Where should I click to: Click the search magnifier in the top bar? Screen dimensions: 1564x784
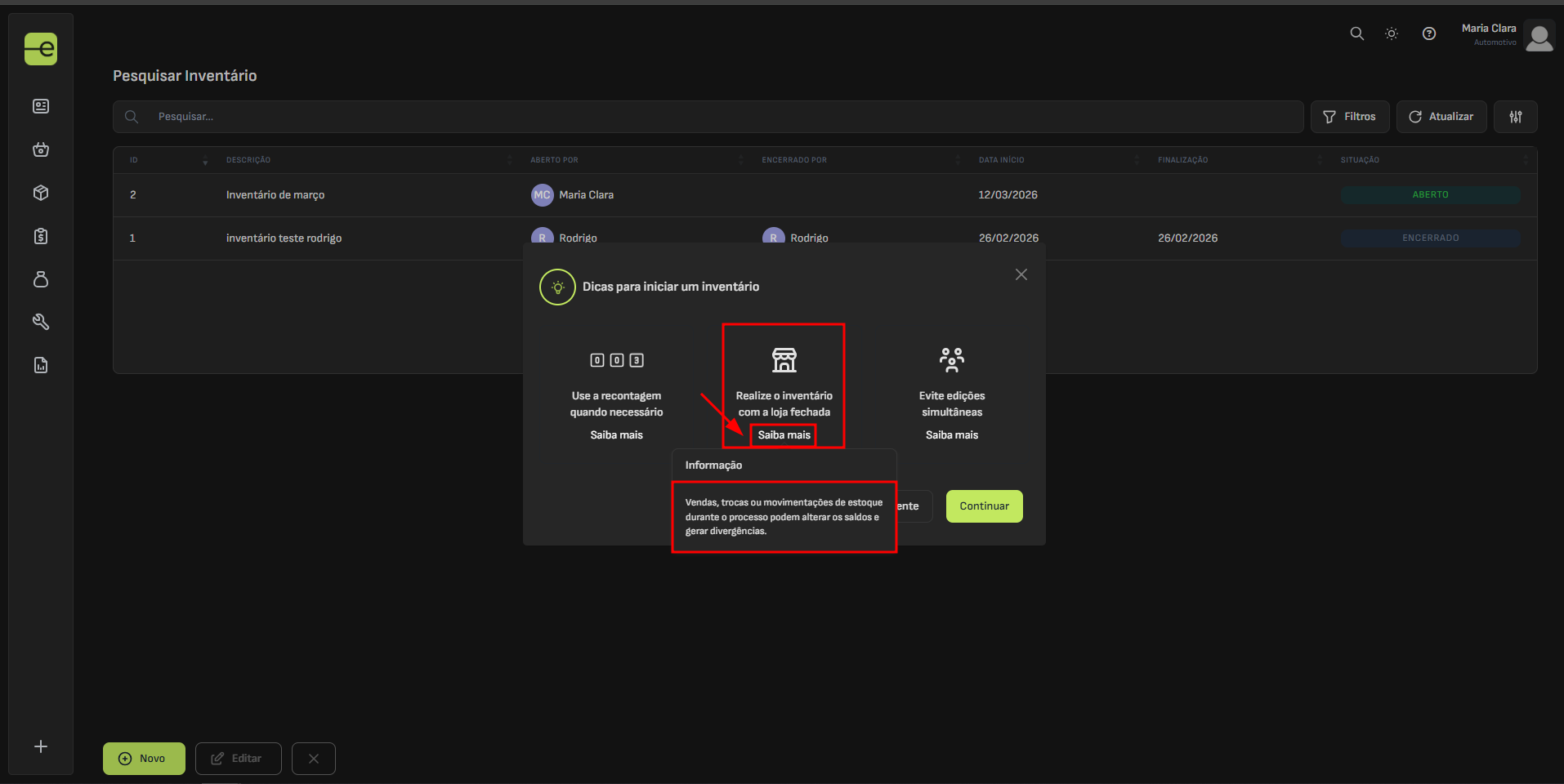(x=1356, y=33)
